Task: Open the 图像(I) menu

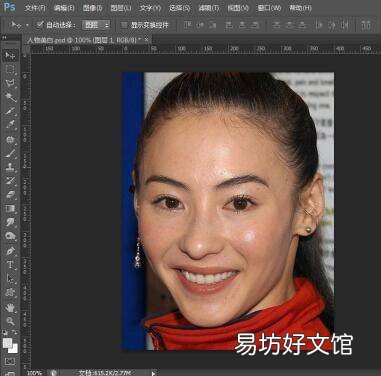Action: click(x=92, y=8)
